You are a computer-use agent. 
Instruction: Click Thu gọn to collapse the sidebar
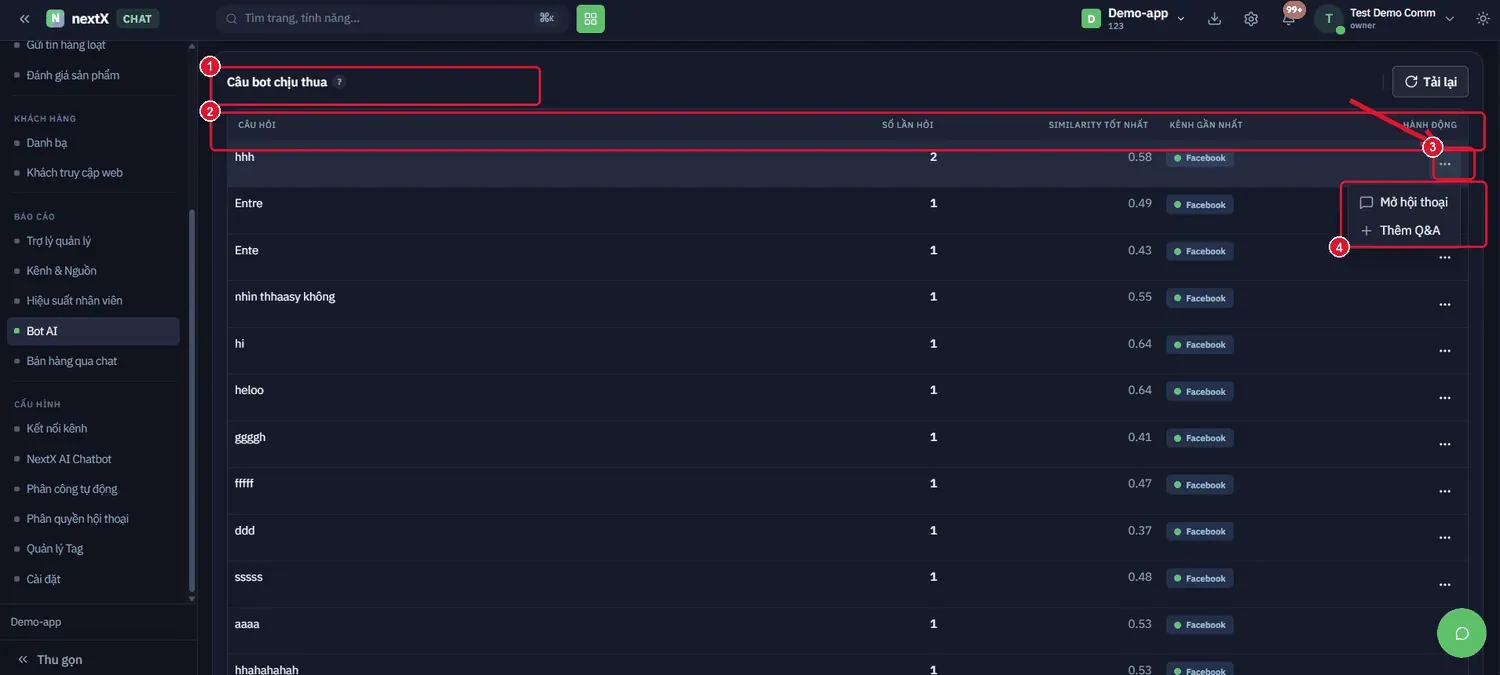click(x=50, y=660)
